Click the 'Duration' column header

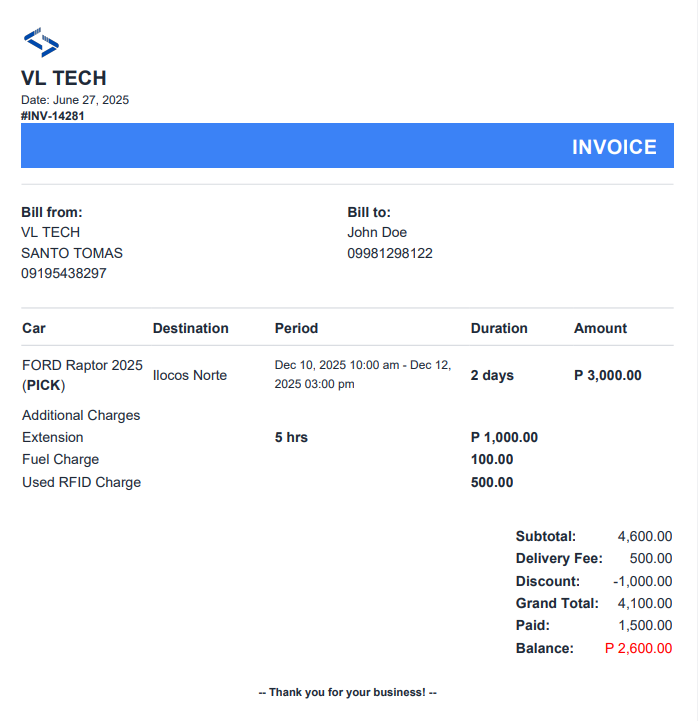click(x=499, y=328)
